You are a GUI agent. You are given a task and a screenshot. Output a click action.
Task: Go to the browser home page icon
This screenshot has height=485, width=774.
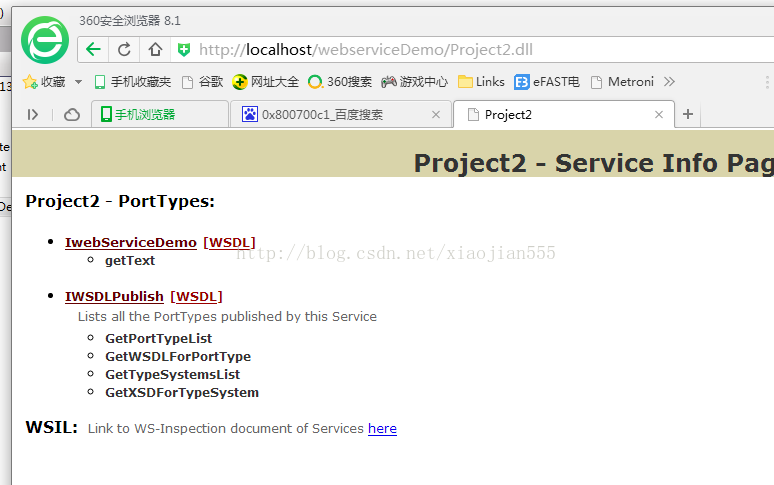pos(155,49)
